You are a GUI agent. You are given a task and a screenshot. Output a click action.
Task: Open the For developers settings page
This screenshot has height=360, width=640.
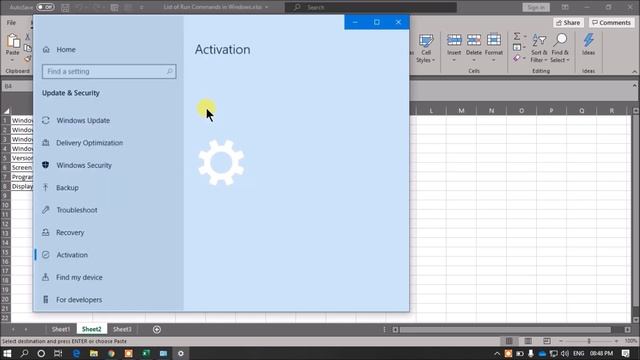click(79, 300)
